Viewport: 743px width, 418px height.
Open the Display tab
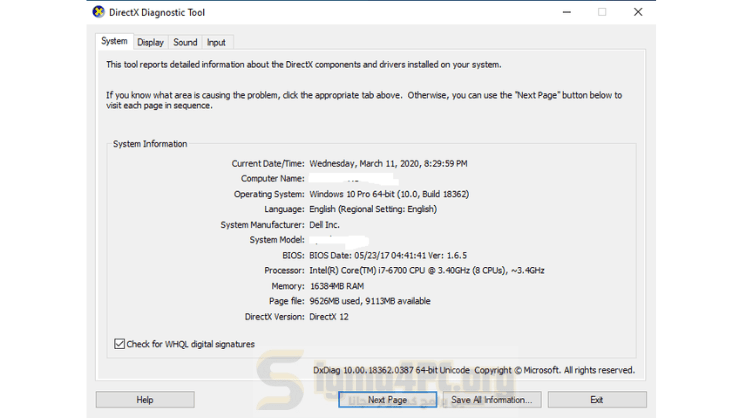click(x=150, y=42)
